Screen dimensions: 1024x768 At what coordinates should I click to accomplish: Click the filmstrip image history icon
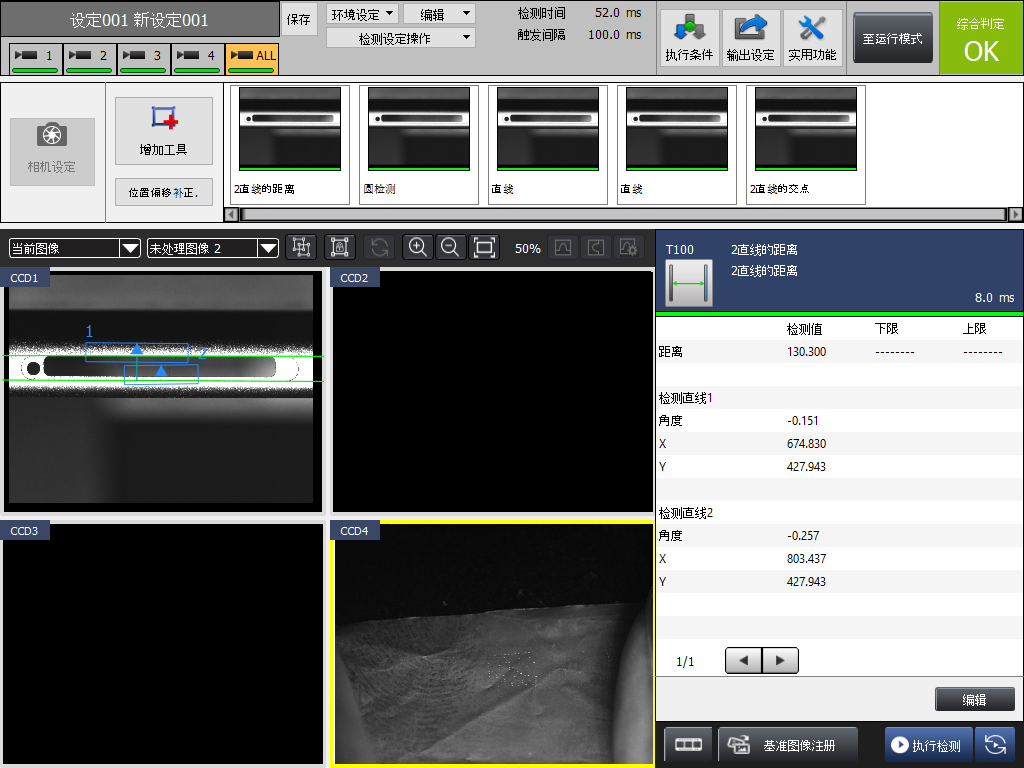tap(688, 745)
